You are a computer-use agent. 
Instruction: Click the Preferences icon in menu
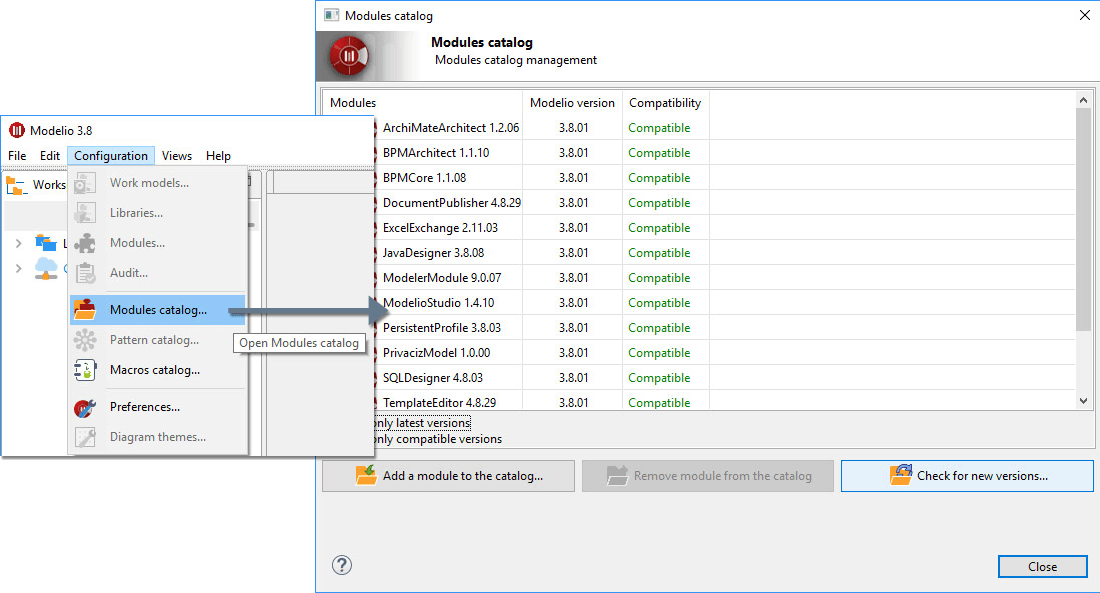[x=85, y=407]
